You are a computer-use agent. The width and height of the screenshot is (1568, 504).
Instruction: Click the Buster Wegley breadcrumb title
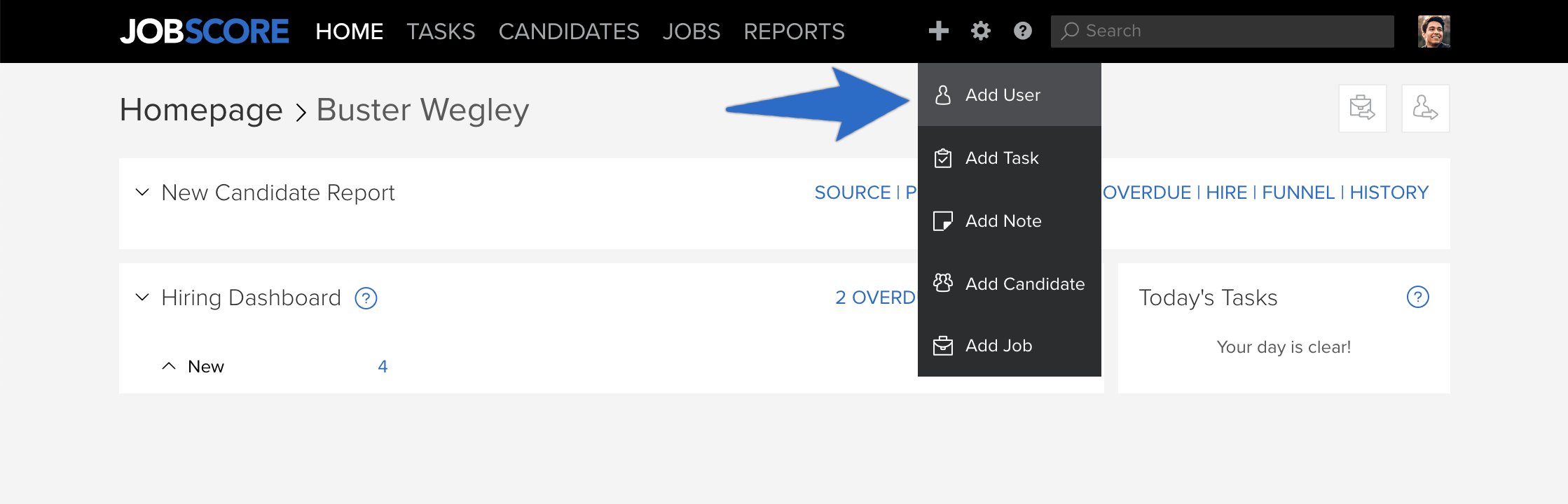pyautogui.click(x=422, y=110)
